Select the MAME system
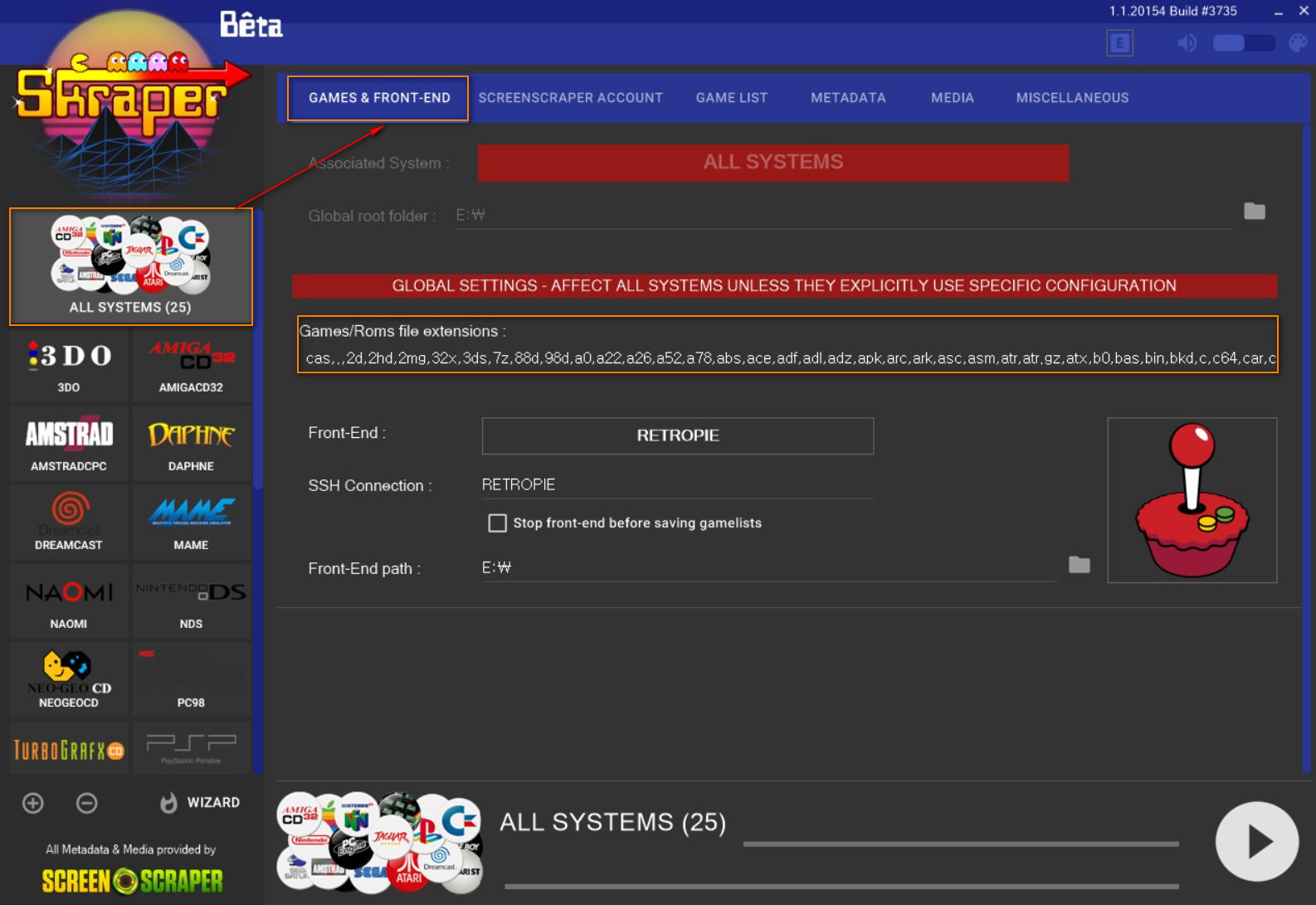The height and width of the screenshot is (905, 1316). (191, 523)
